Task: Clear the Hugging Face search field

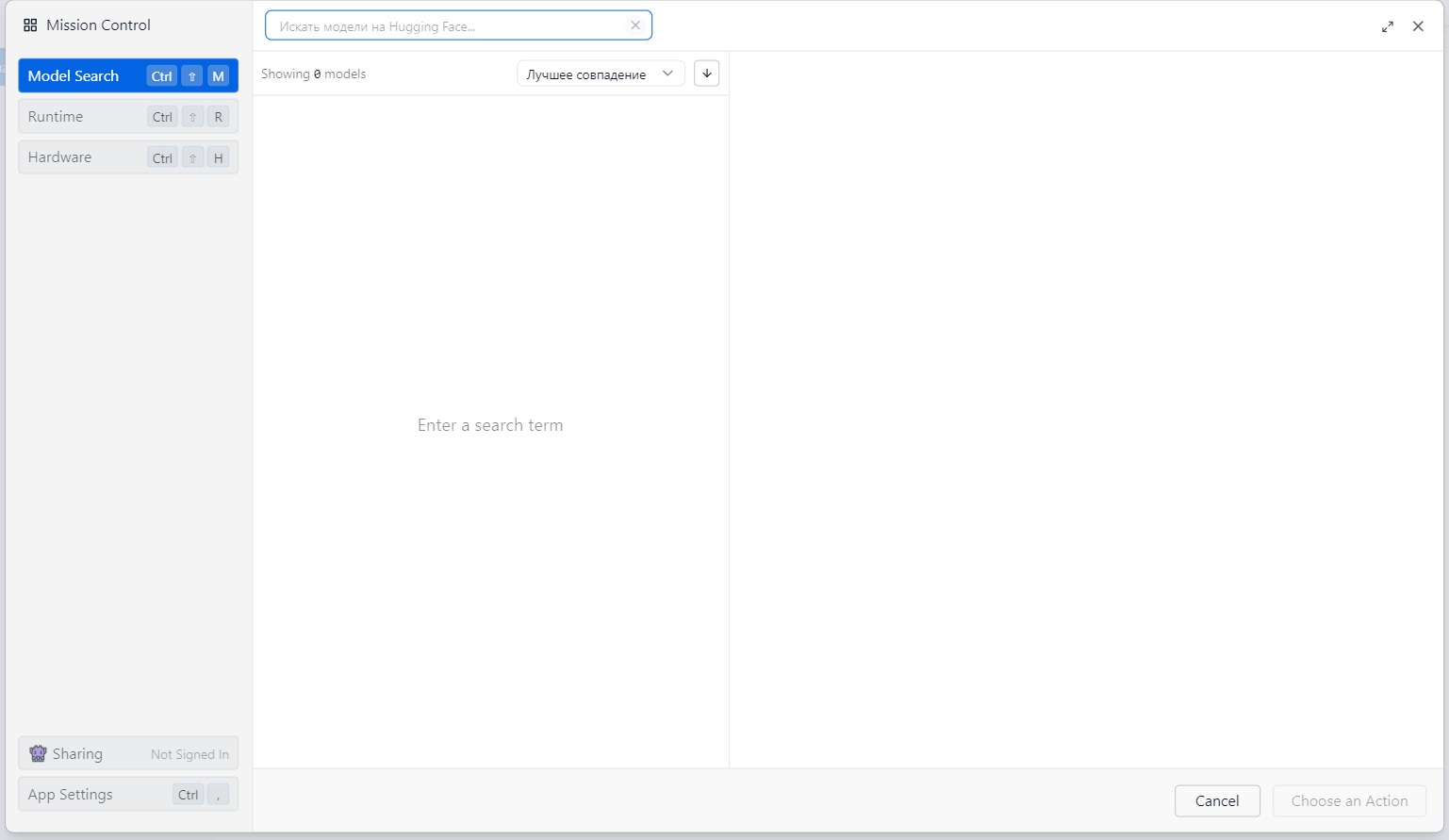Action: tap(635, 25)
